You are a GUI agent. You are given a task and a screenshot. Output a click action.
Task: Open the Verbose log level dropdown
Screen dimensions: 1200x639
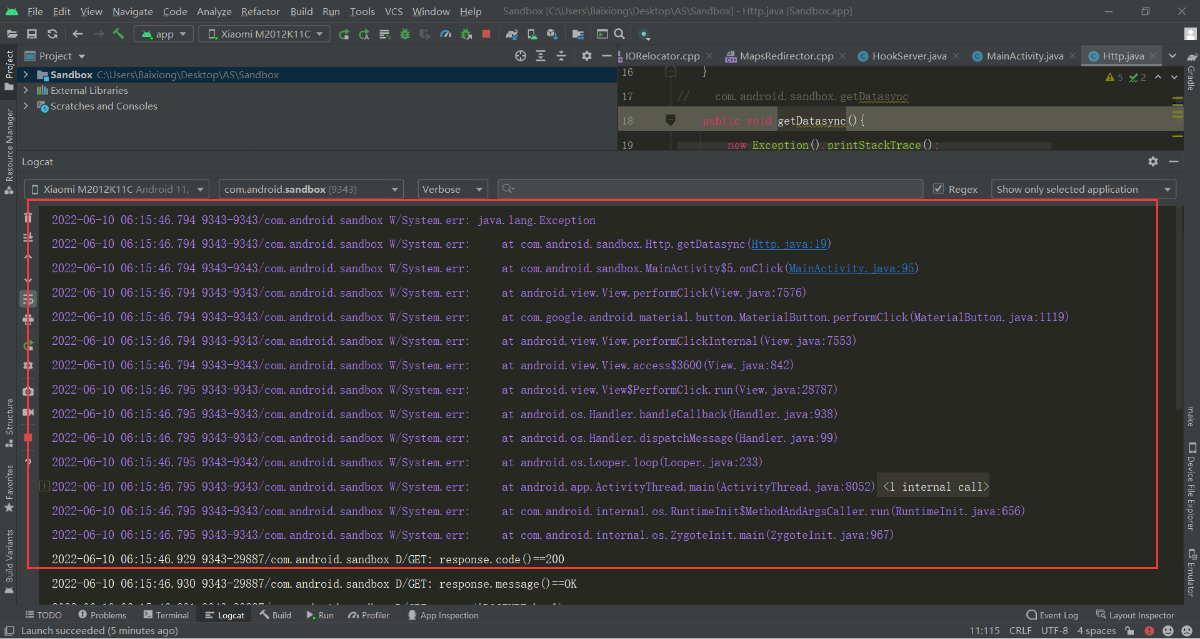pos(452,189)
